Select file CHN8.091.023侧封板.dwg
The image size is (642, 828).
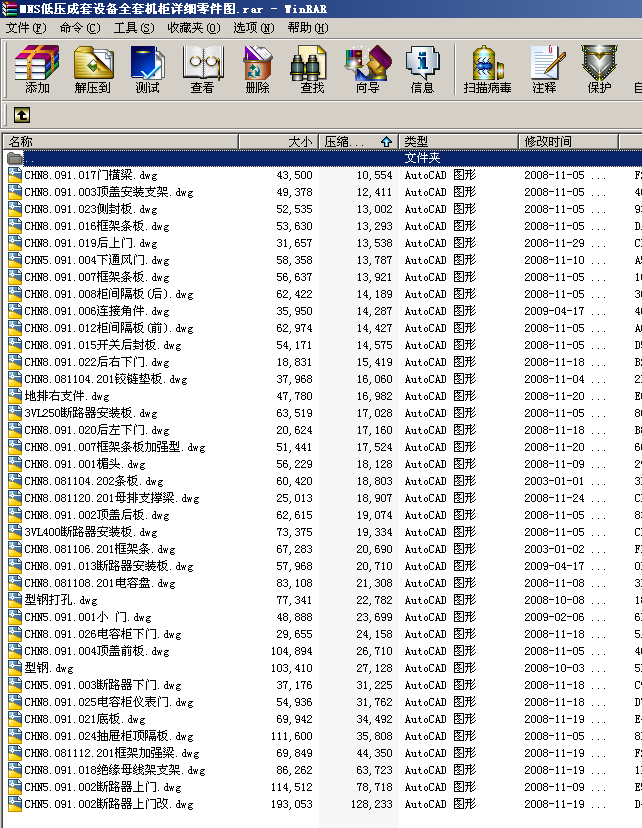point(91,209)
